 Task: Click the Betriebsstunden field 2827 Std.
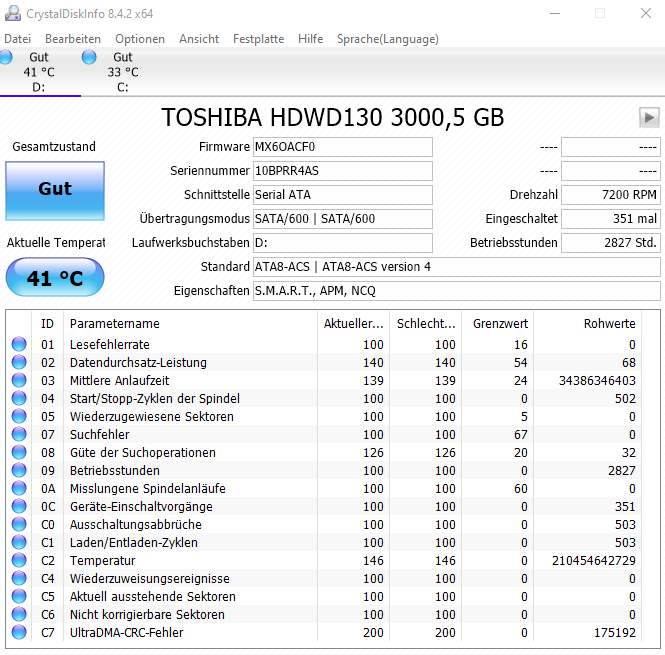pos(611,243)
